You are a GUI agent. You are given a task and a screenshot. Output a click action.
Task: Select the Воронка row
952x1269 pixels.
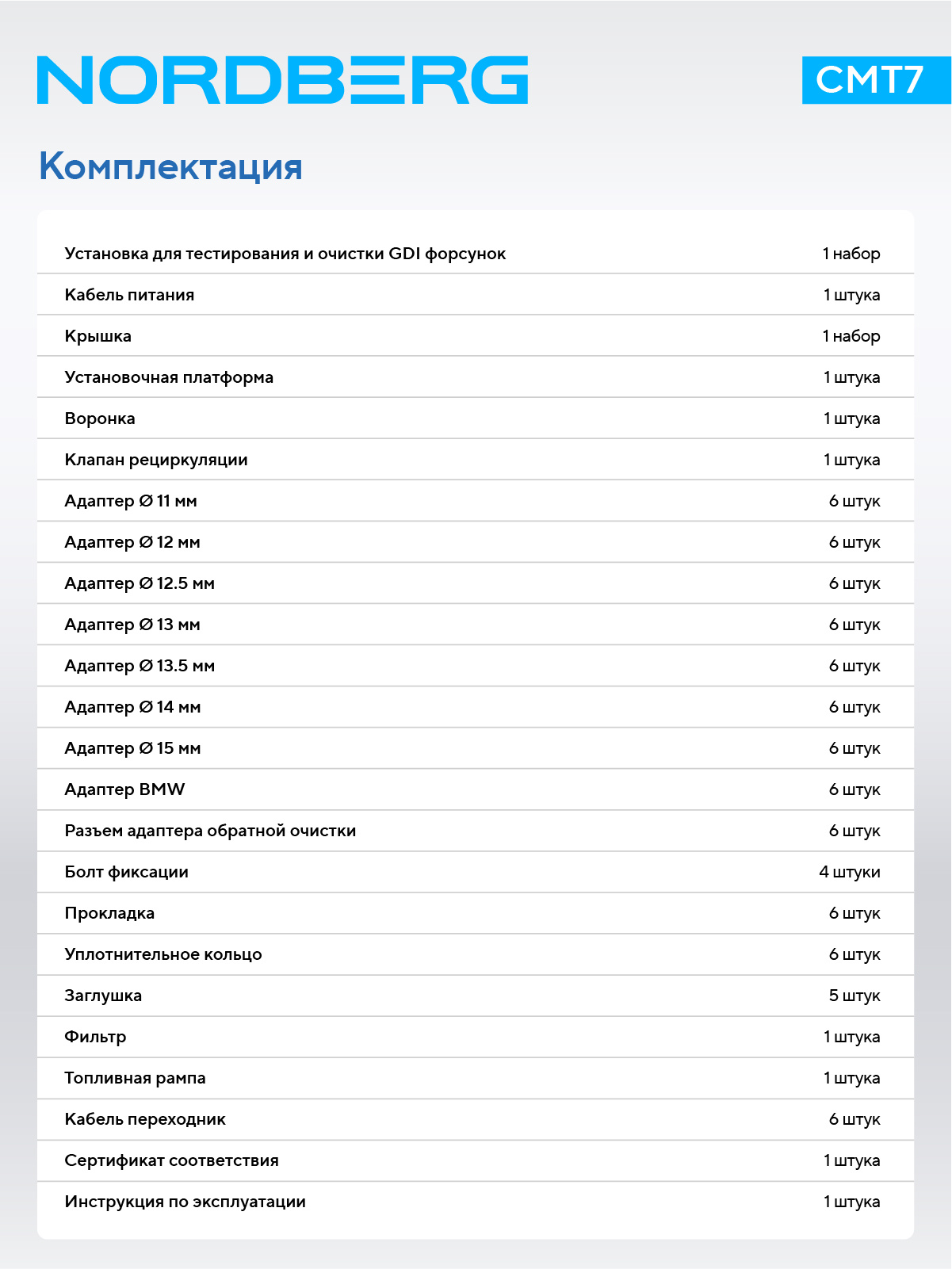(476, 419)
